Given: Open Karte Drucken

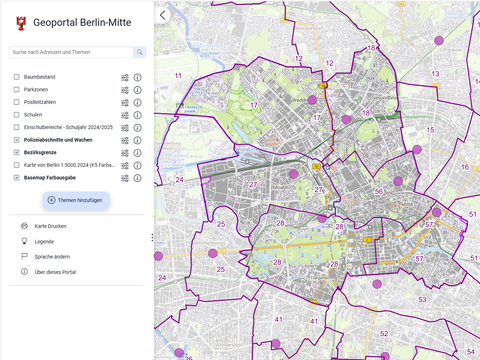Looking at the screenshot, I should 51,226.
